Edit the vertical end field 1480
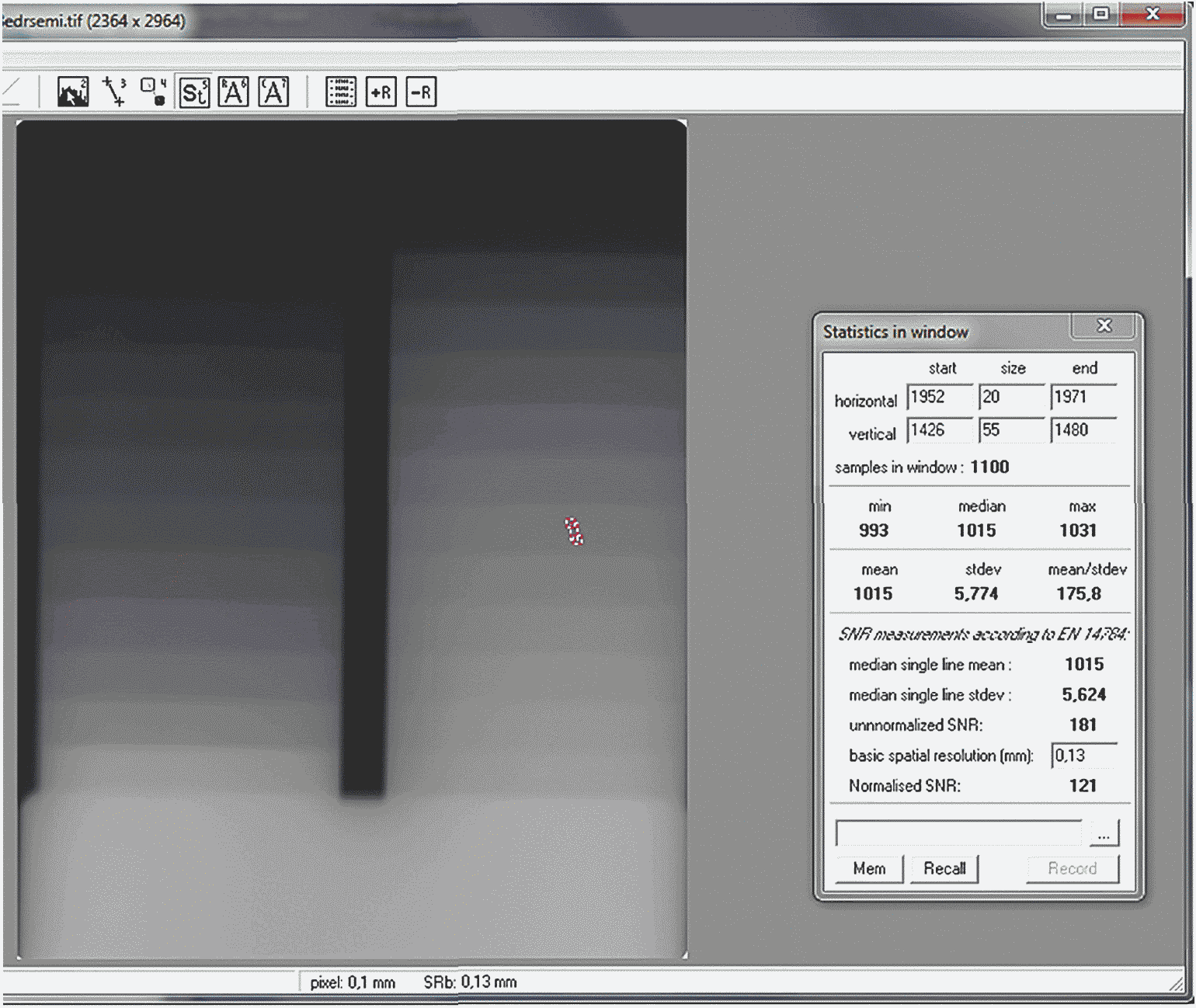 (1083, 430)
